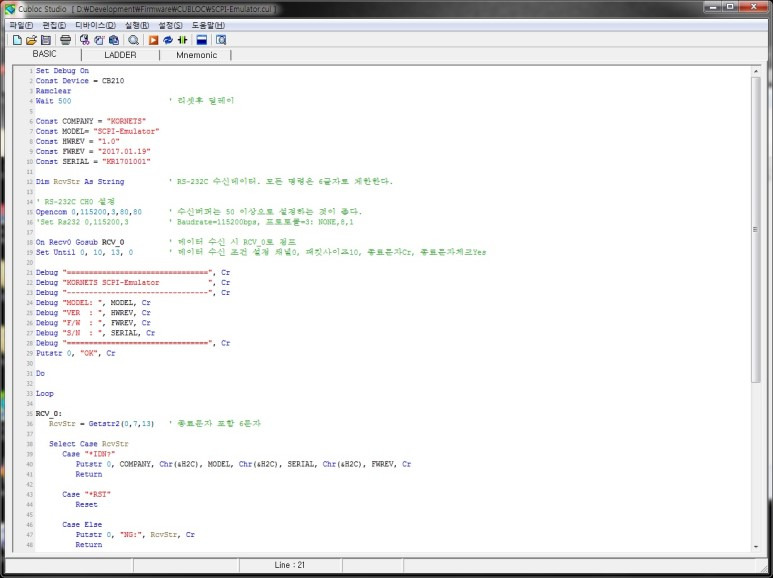Click the "2017.01.19" FWREV string
The width and height of the screenshot is (773, 578).
[x=124, y=151]
